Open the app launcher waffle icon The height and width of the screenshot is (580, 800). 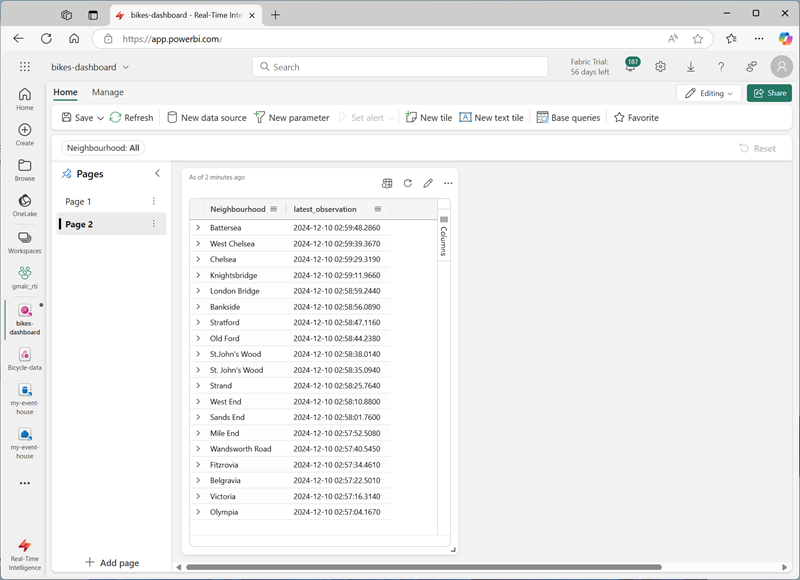click(x=24, y=67)
